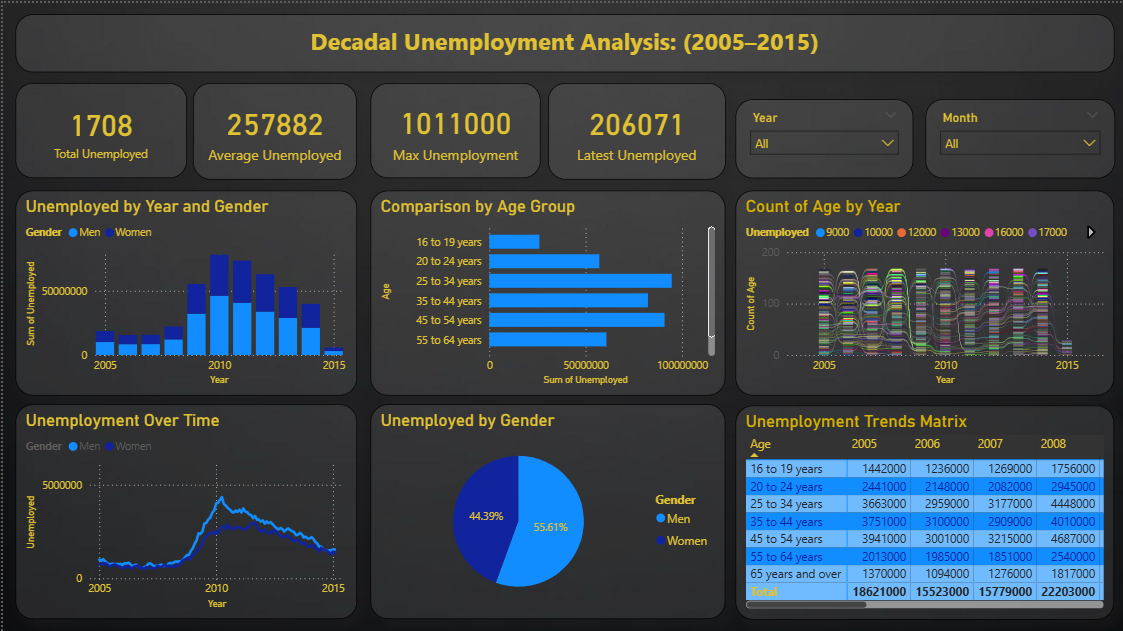This screenshot has width=1123, height=631.
Task: Toggle Women in Unemployed by Year legend
Action: point(110,232)
